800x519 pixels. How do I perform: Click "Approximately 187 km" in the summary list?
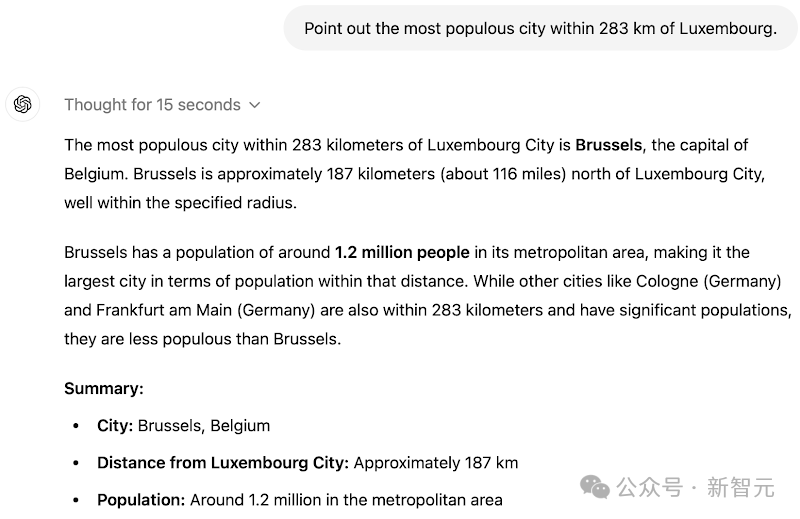(436, 463)
